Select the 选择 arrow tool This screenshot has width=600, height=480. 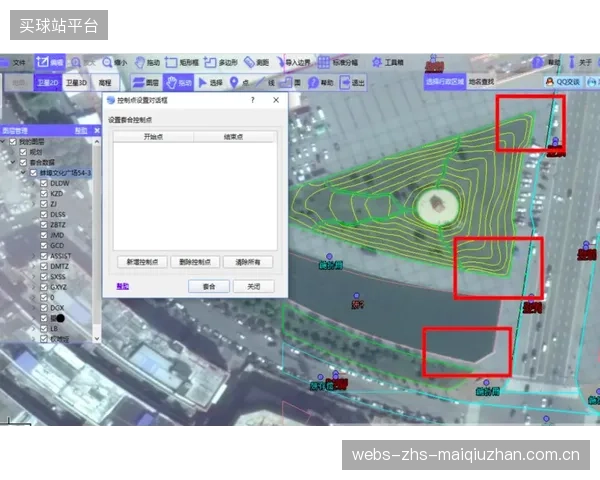(x=210, y=83)
